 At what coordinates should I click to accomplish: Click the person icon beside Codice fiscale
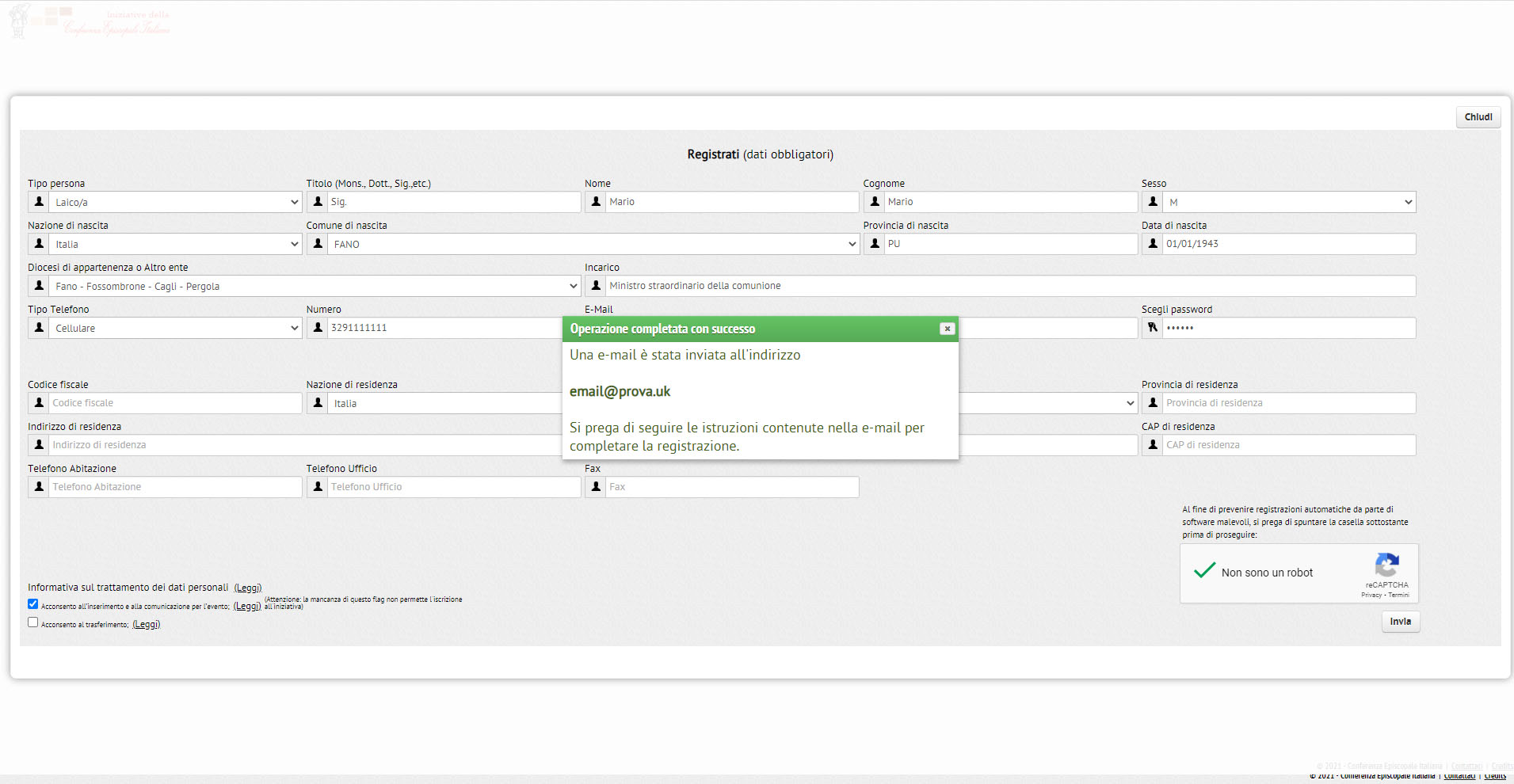(x=39, y=403)
